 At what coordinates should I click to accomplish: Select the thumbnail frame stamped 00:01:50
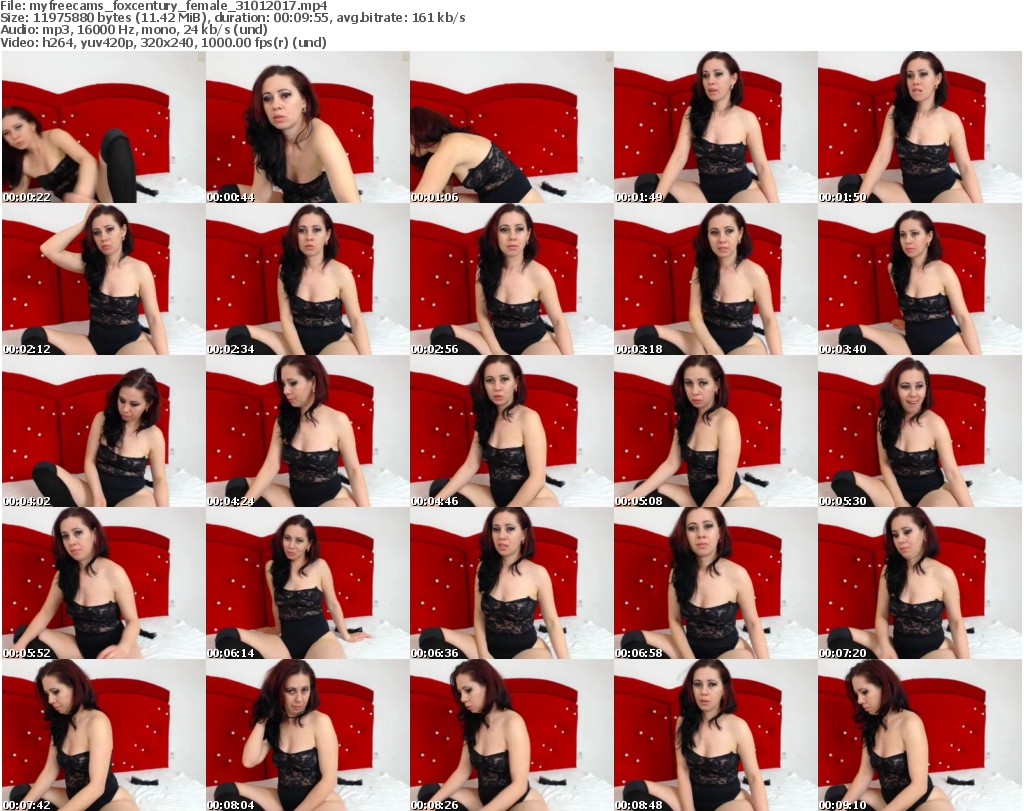(x=920, y=127)
